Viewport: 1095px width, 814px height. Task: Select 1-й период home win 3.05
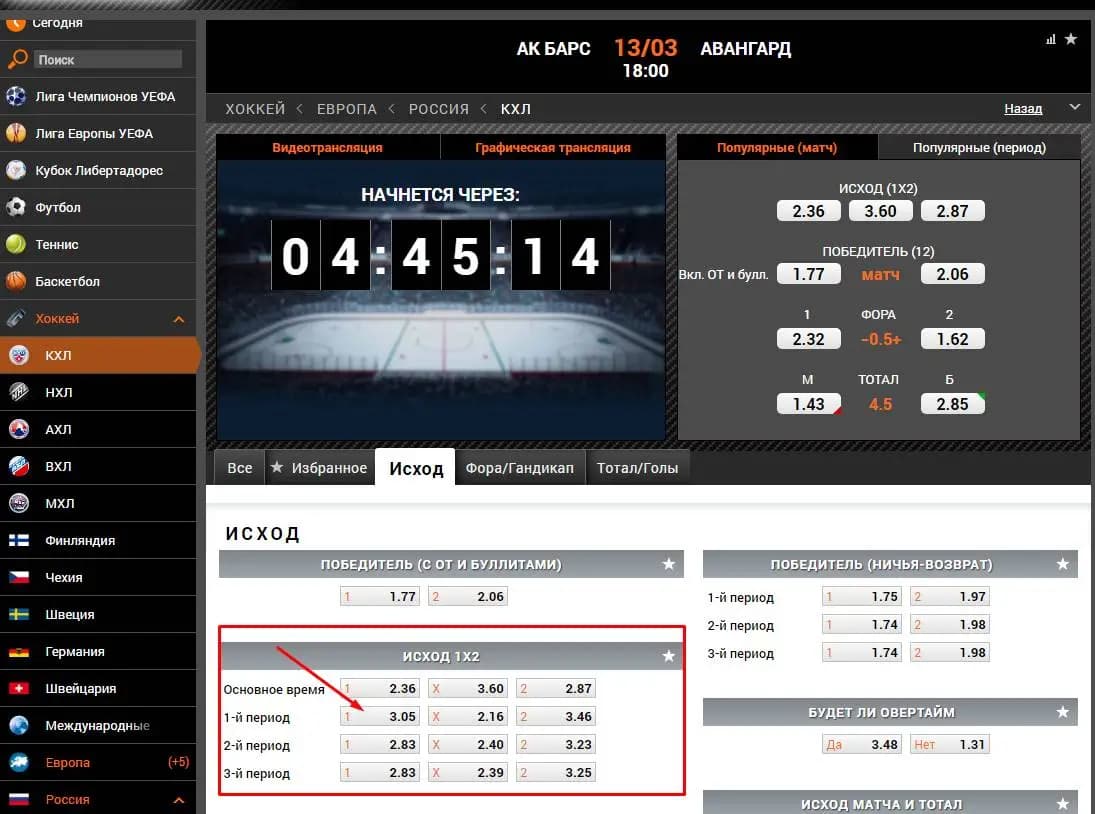(380, 716)
